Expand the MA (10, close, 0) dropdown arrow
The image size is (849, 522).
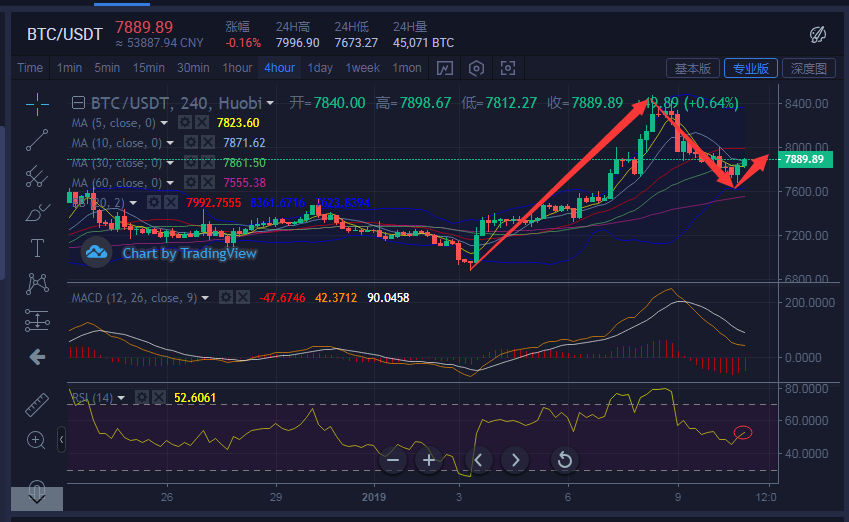(170, 143)
